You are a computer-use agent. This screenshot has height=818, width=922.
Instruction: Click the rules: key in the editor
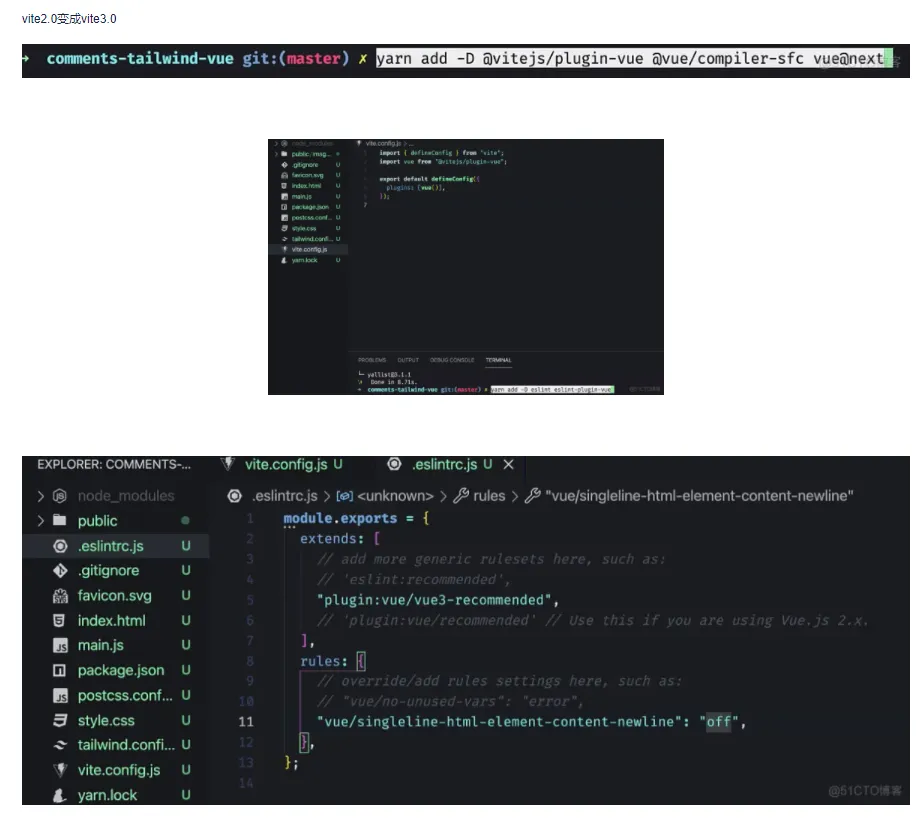coord(324,661)
